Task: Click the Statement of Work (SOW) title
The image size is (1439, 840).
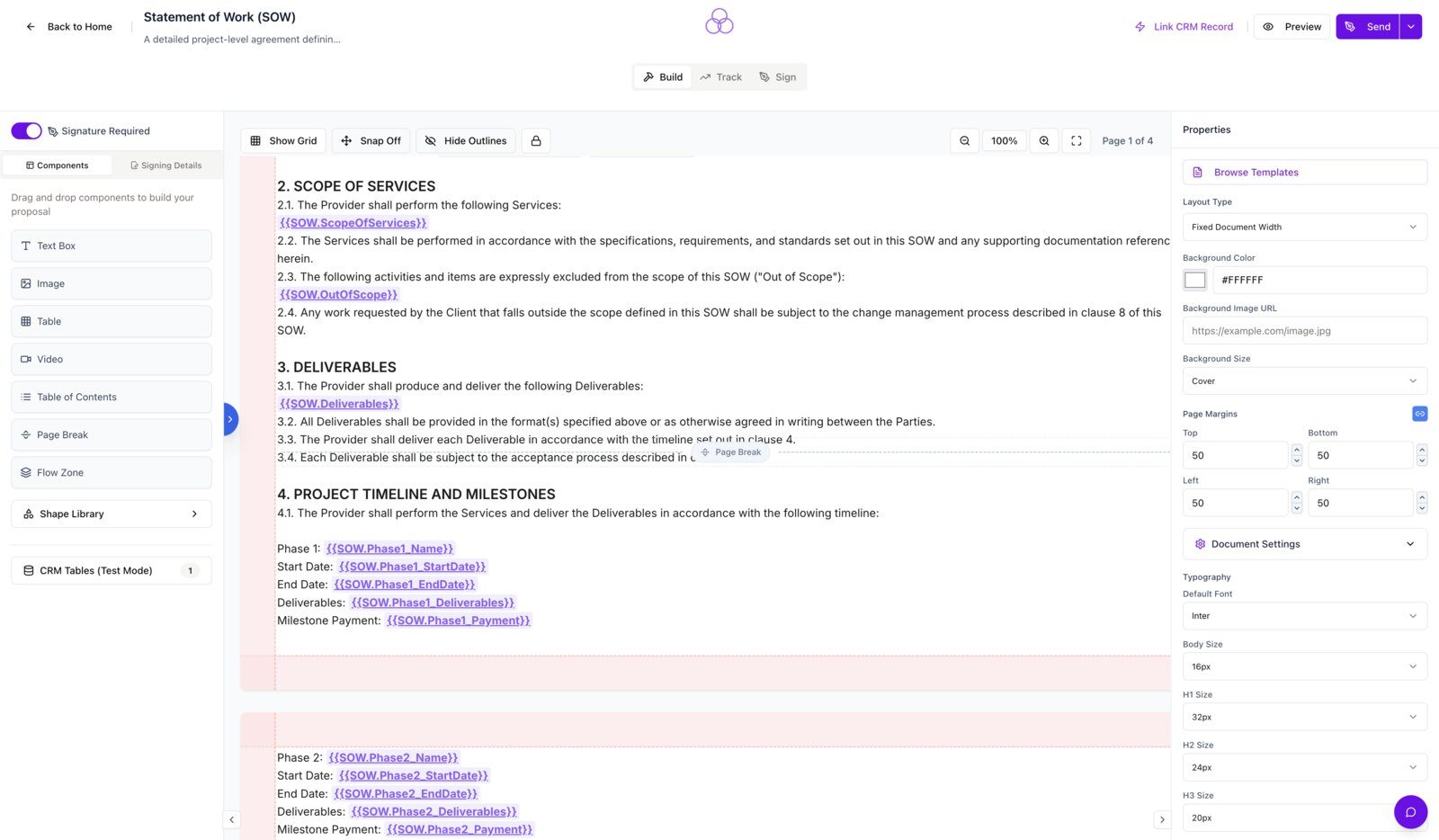Action: 219,17
